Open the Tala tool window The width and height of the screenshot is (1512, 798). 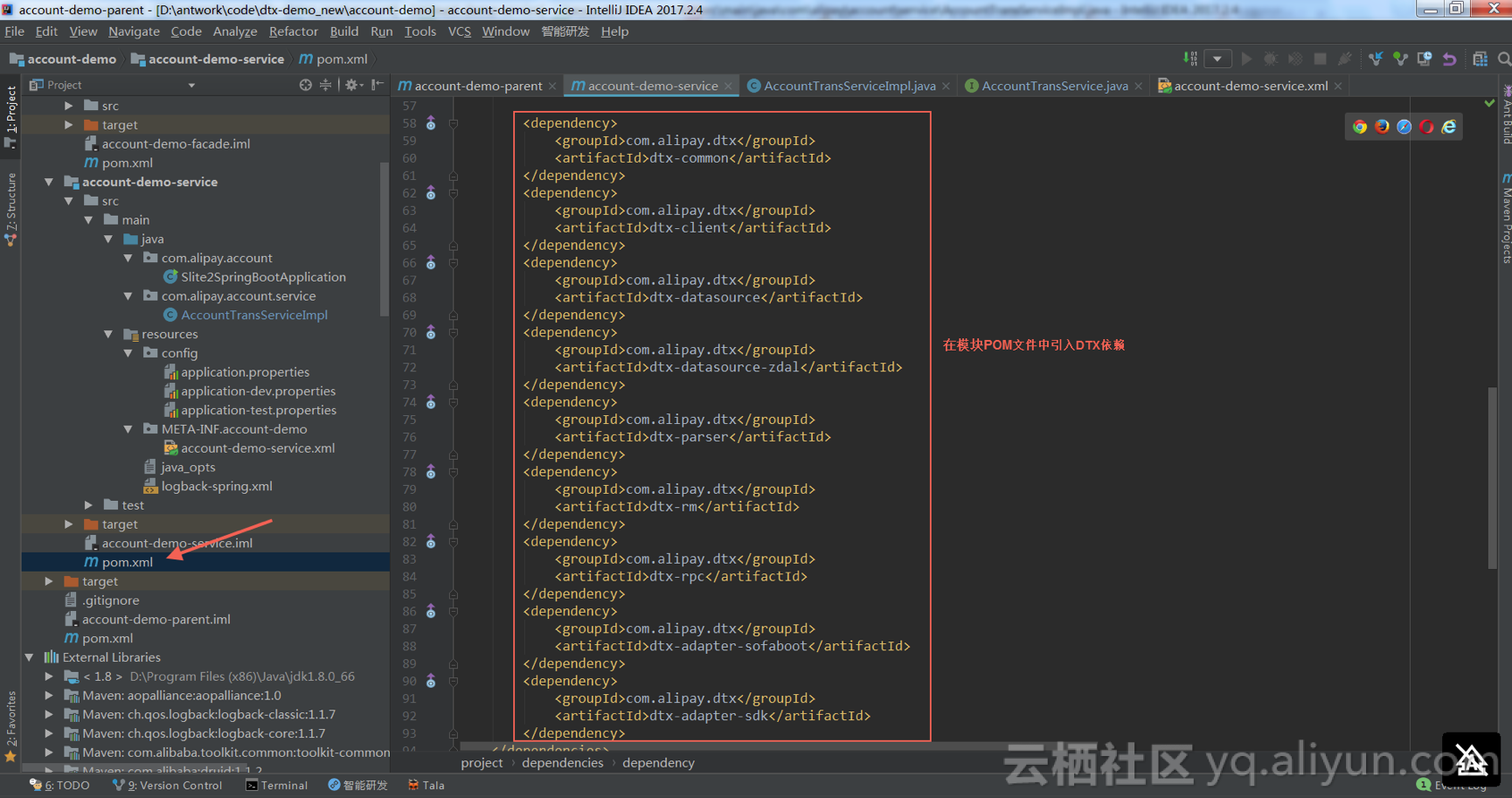426,785
